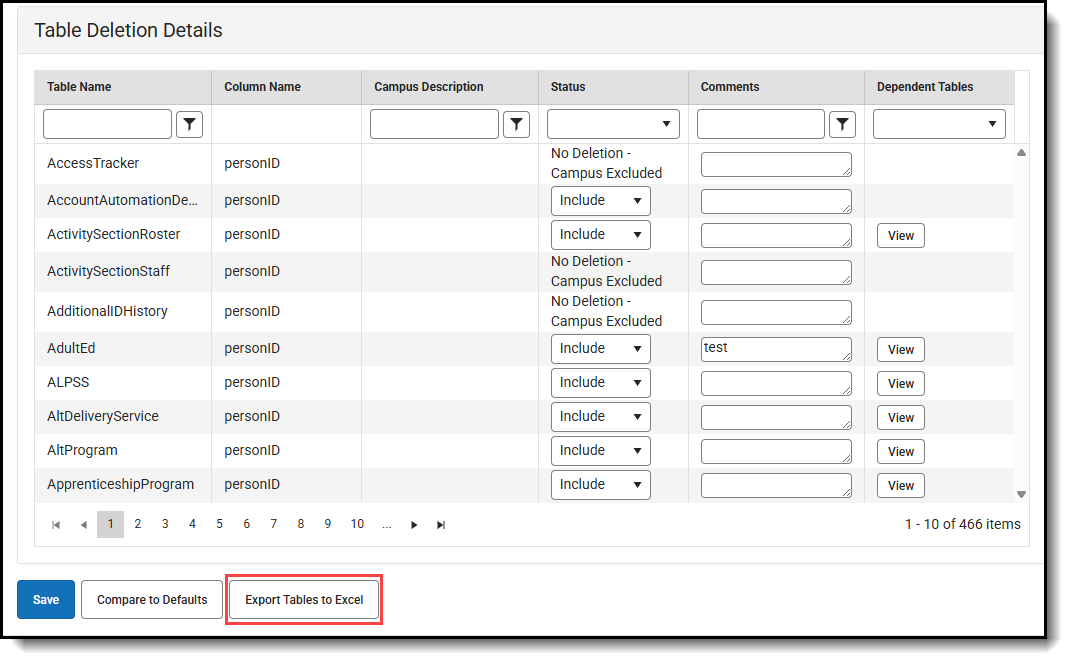Click Compare to Defaults
This screenshot has width=1072, height=664.
pyautogui.click(x=151, y=599)
